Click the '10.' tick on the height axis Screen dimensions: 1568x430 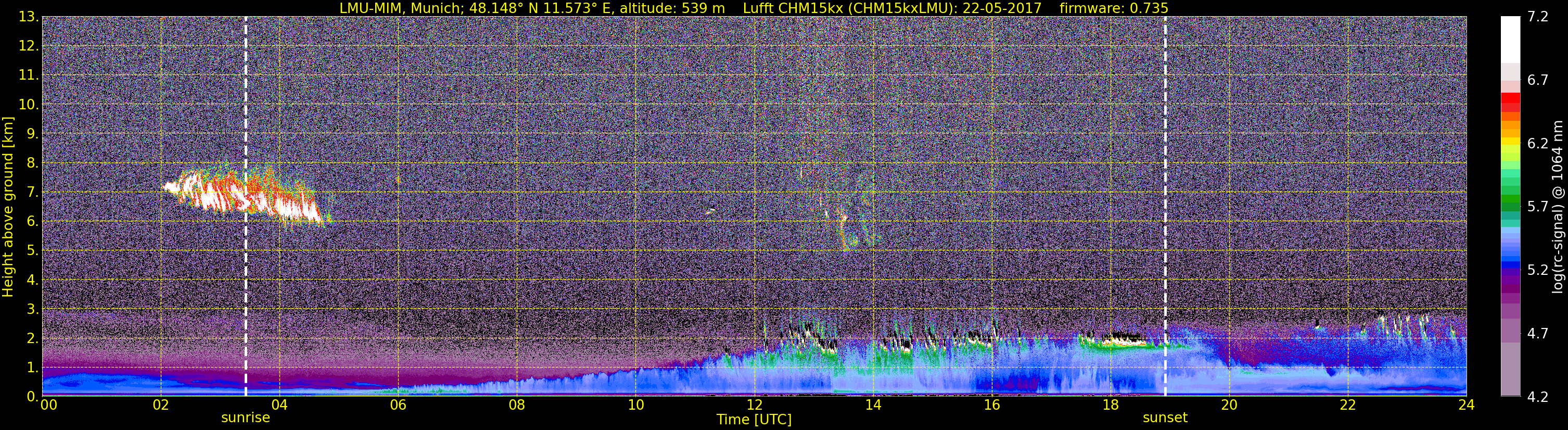(29, 104)
